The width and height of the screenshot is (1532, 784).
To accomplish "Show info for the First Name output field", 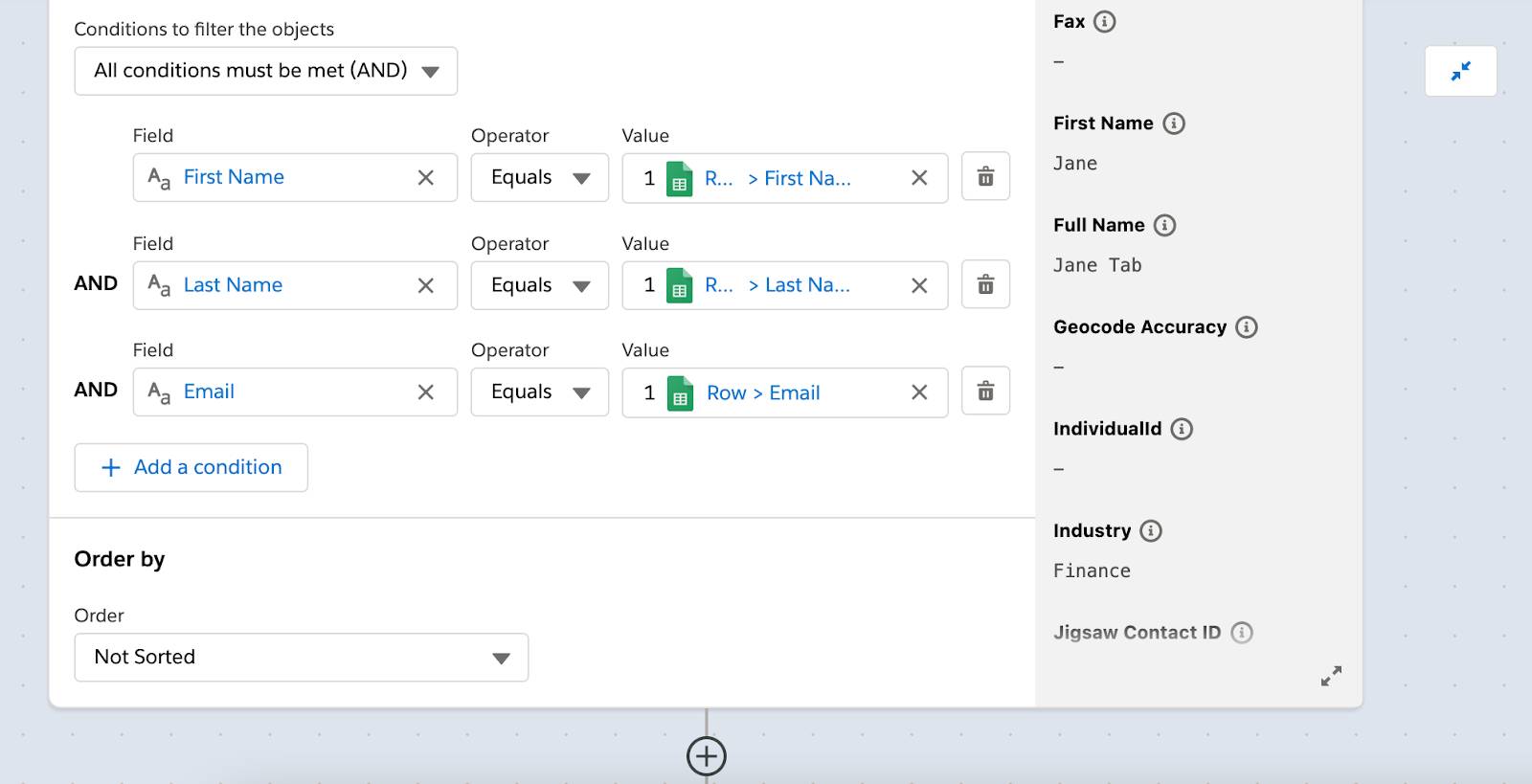I will [x=1174, y=123].
